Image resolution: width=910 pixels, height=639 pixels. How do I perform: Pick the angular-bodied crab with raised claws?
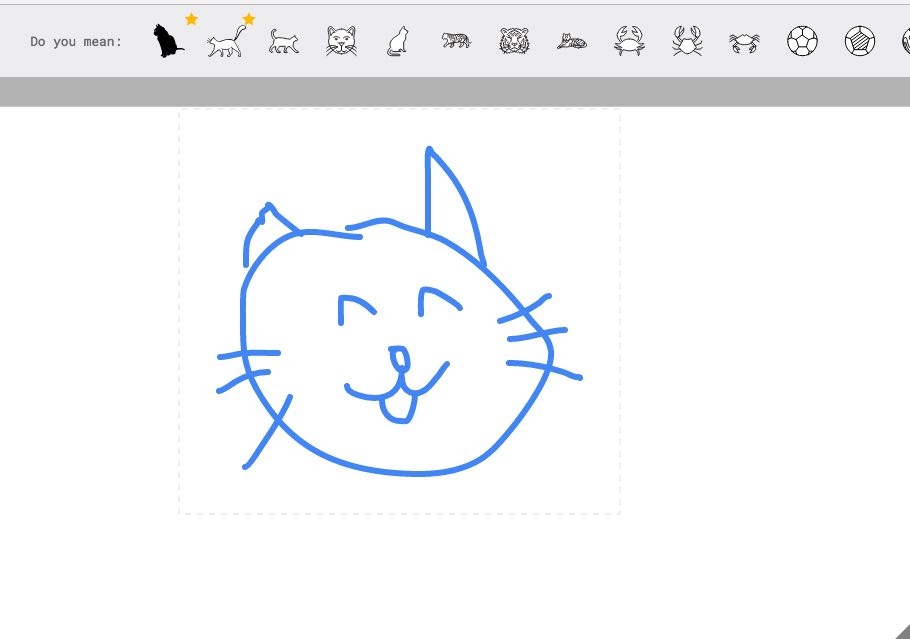tap(687, 41)
